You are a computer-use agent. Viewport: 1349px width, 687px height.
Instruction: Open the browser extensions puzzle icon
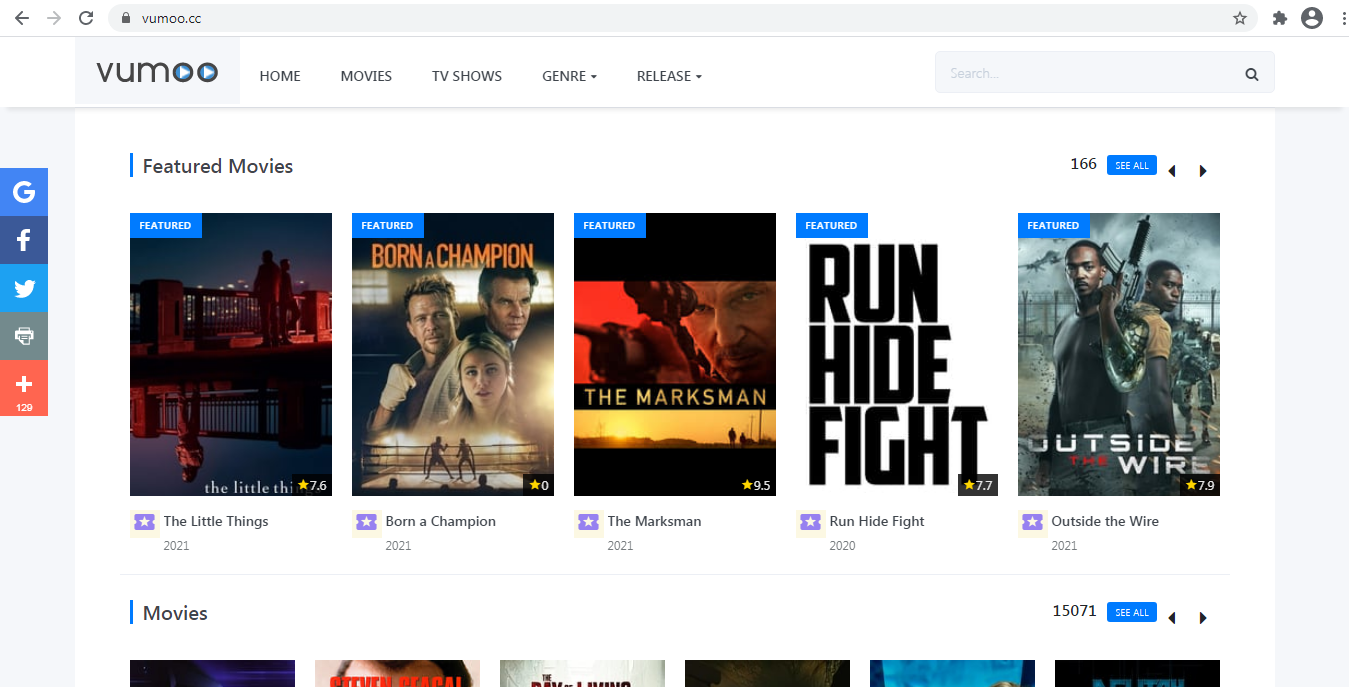point(1279,18)
